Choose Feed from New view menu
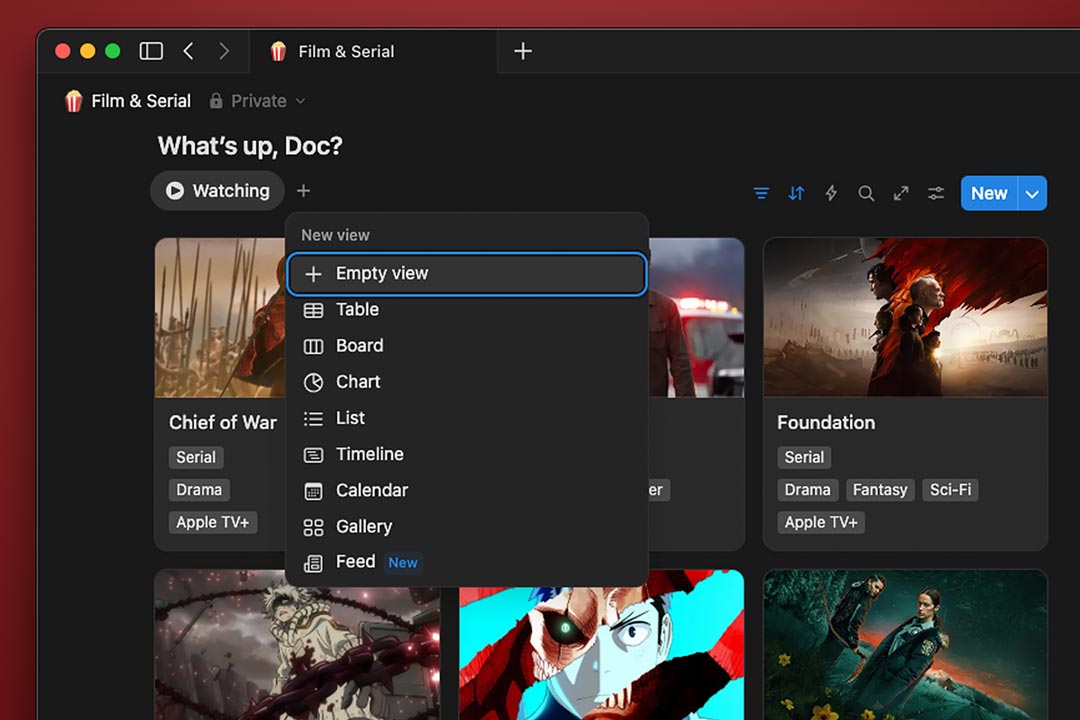1080x720 pixels. pos(467,562)
